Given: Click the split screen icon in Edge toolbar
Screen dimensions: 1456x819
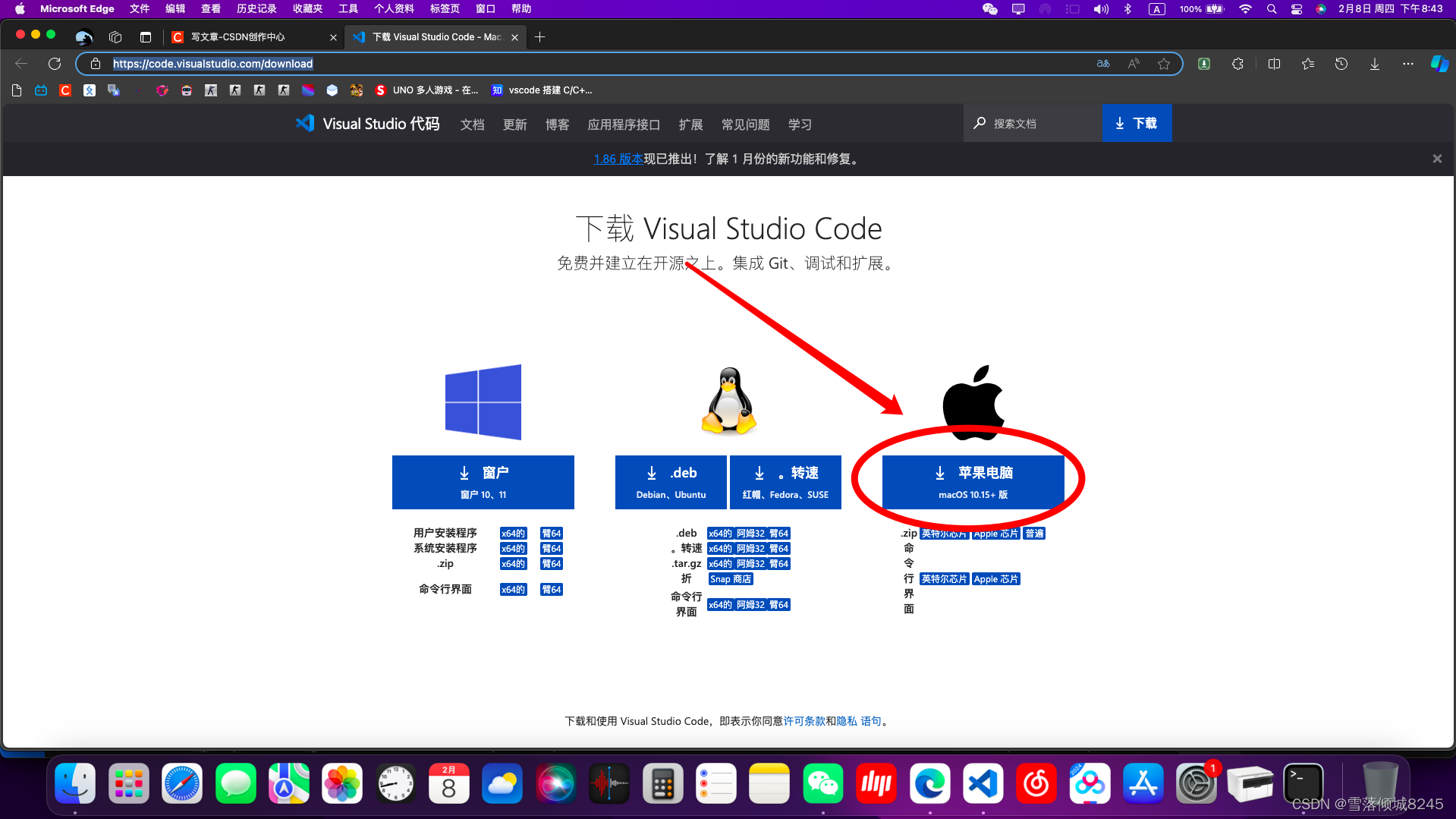Looking at the screenshot, I should point(1274,64).
